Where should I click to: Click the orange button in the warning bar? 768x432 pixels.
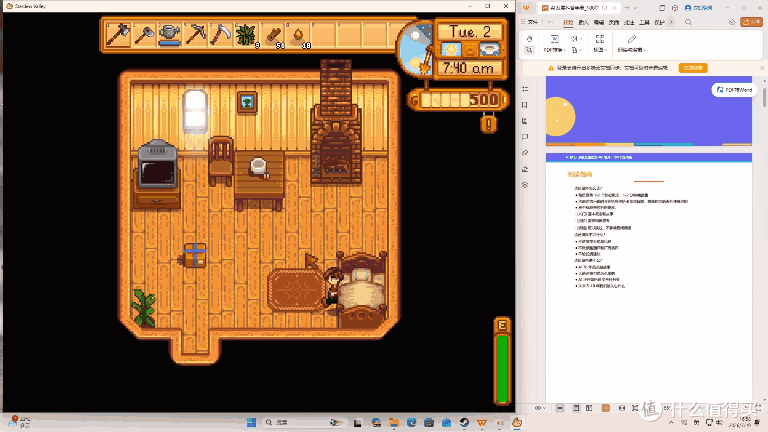pyautogui.click(x=693, y=68)
